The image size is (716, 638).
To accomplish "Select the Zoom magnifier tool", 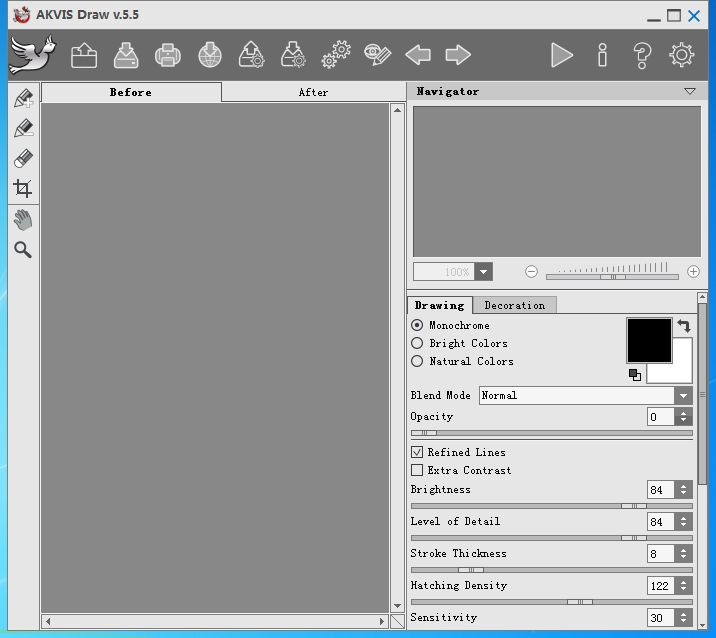I will click(23, 250).
